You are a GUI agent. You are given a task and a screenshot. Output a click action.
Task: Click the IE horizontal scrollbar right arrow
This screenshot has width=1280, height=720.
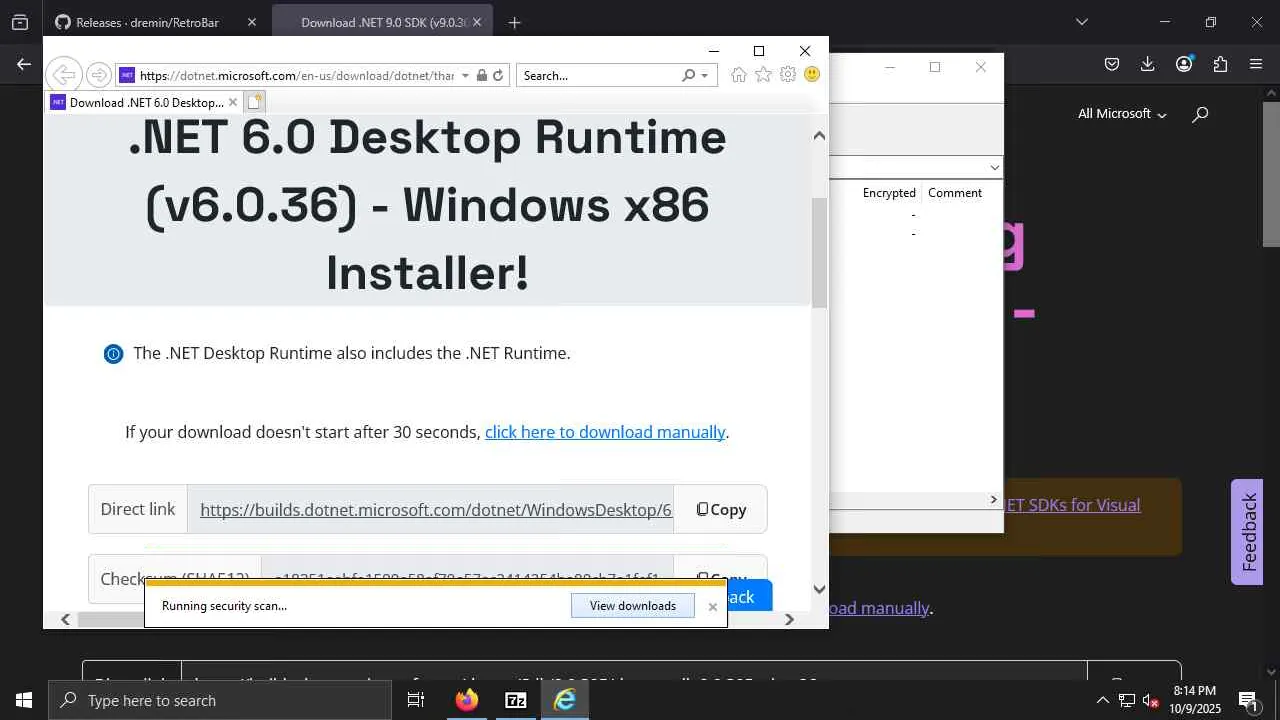click(x=789, y=619)
